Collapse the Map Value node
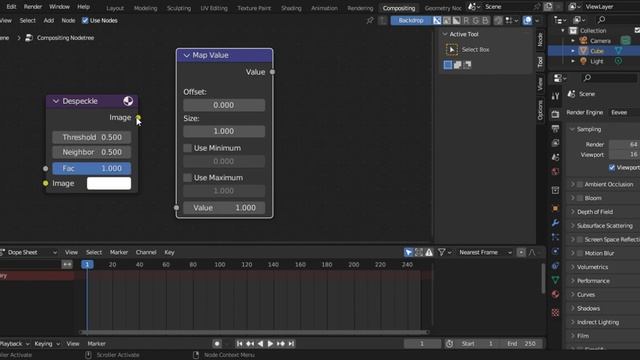 tap(187, 55)
